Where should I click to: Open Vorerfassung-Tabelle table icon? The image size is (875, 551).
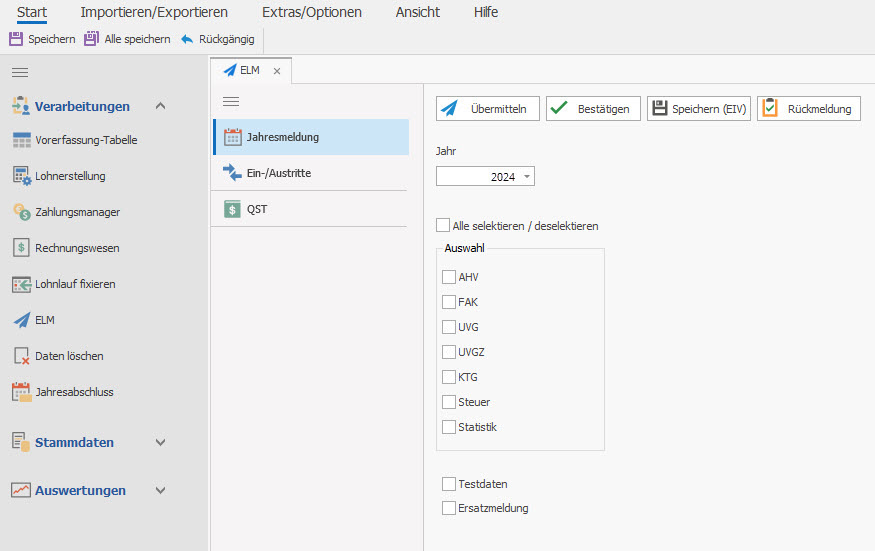(22, 140)
